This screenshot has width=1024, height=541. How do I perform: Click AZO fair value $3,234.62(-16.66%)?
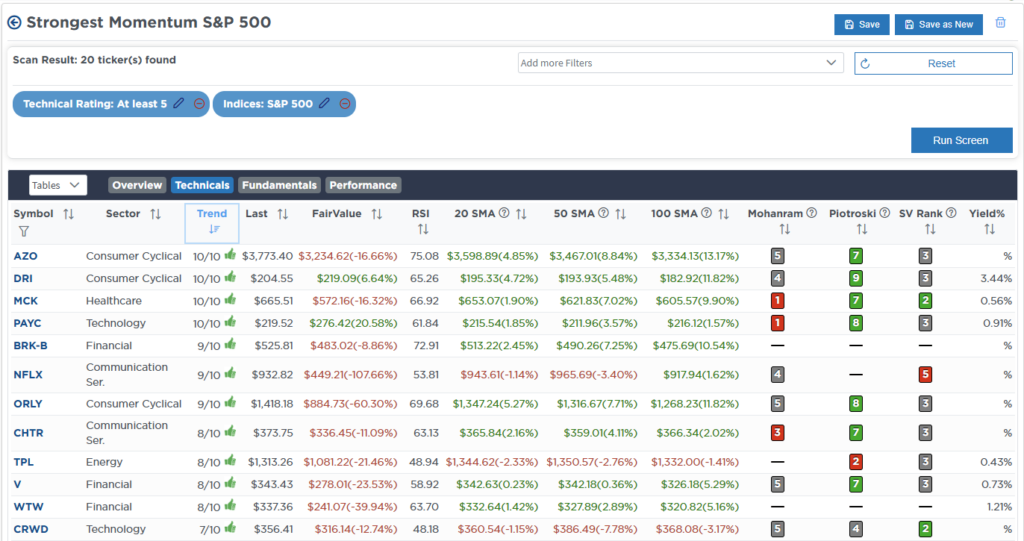pyautogui.click(x=347, y=256)
